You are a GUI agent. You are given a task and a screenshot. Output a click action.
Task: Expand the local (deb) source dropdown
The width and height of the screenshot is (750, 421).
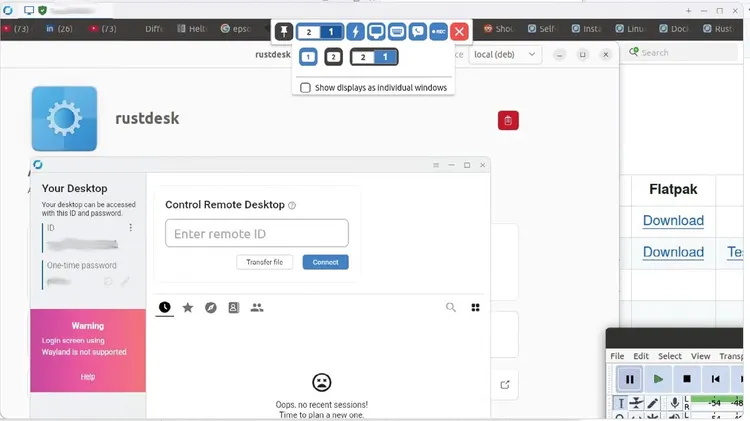click(x=505, y=55)
